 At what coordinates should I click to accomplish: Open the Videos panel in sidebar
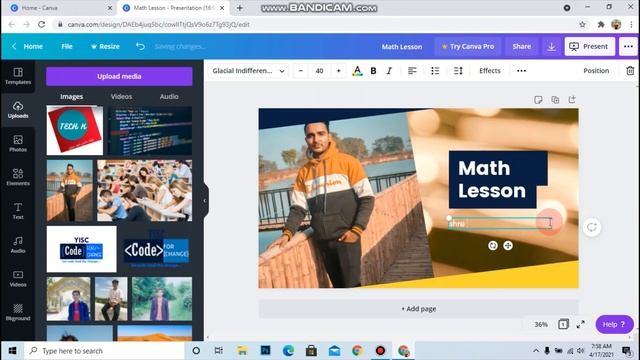coord(18,278)
